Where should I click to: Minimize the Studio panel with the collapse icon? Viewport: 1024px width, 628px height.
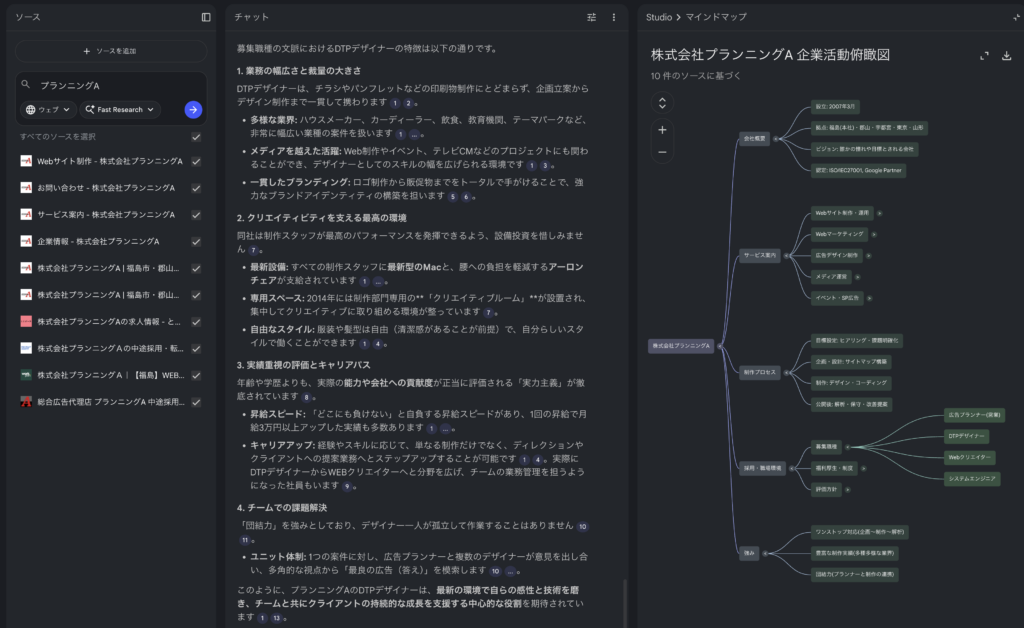[x=1016, y=17]
